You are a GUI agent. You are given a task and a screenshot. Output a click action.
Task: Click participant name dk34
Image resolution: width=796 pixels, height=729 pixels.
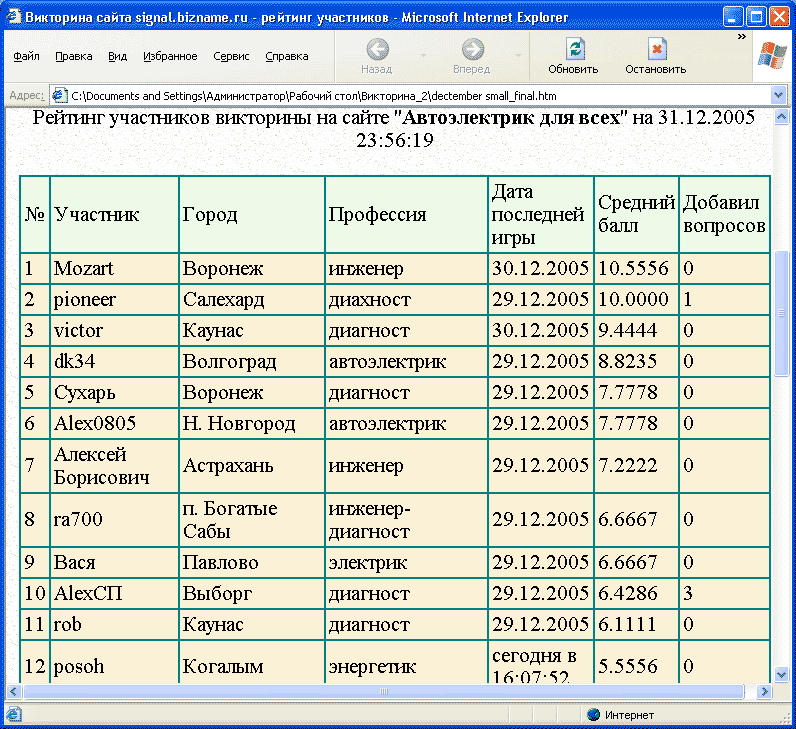coord(74,361)
